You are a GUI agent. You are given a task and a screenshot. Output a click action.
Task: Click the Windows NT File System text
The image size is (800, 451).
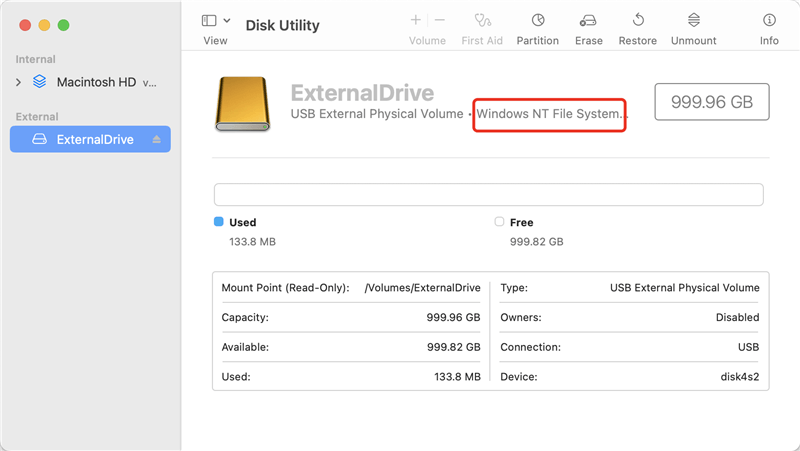click(551, 114)
